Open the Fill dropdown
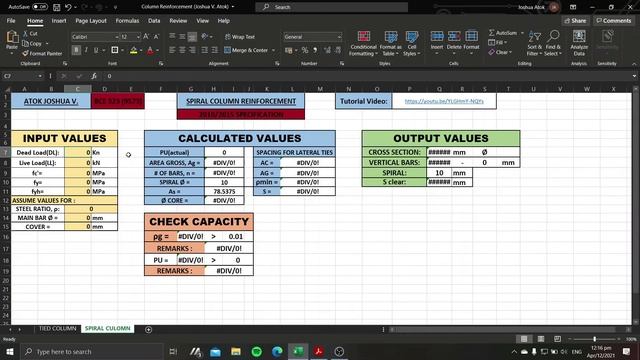The height and width of the screenshot is (360, 640). [x=498, y=42]
